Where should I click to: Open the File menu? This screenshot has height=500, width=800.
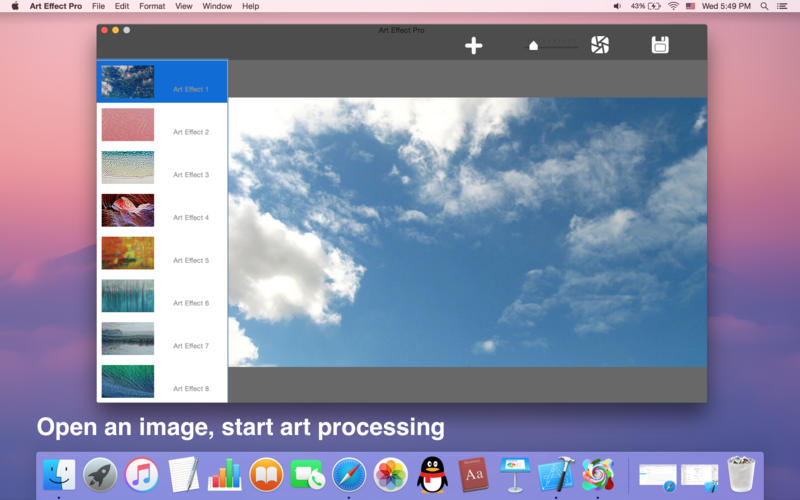[x=98, y=6]
